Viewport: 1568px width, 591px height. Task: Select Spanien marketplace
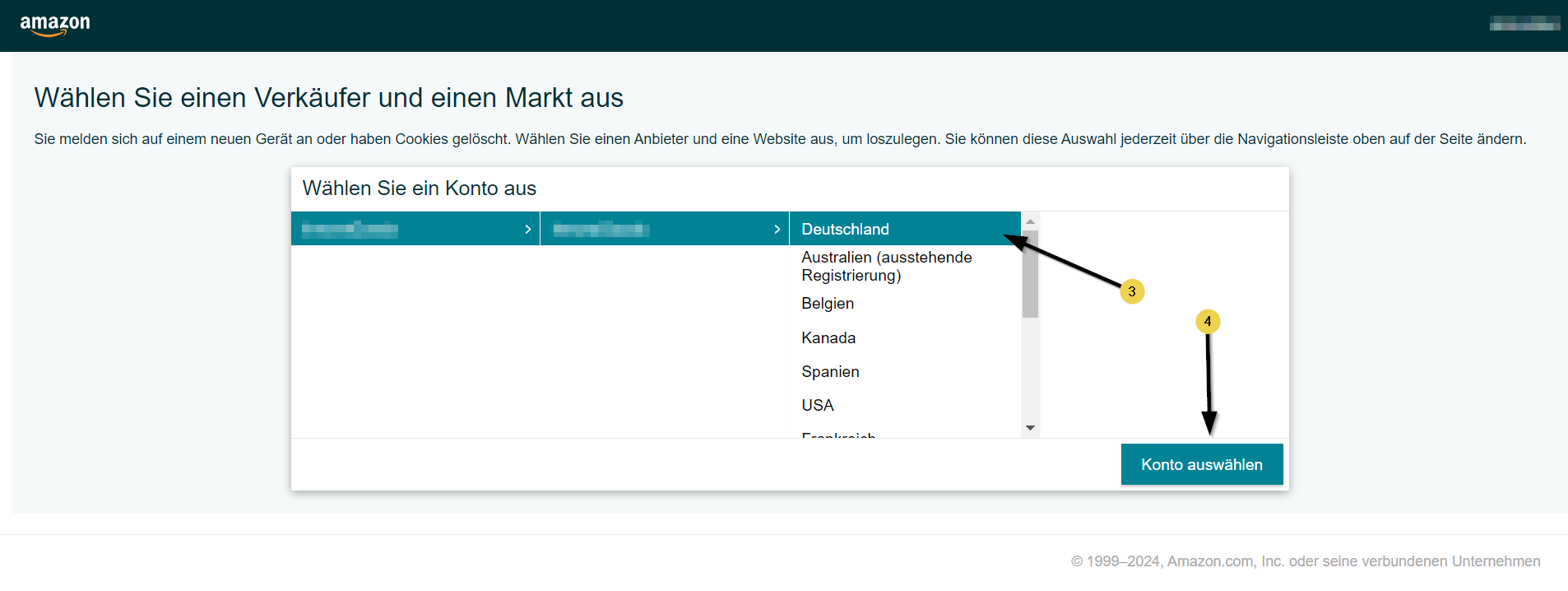tap(830, 372)
